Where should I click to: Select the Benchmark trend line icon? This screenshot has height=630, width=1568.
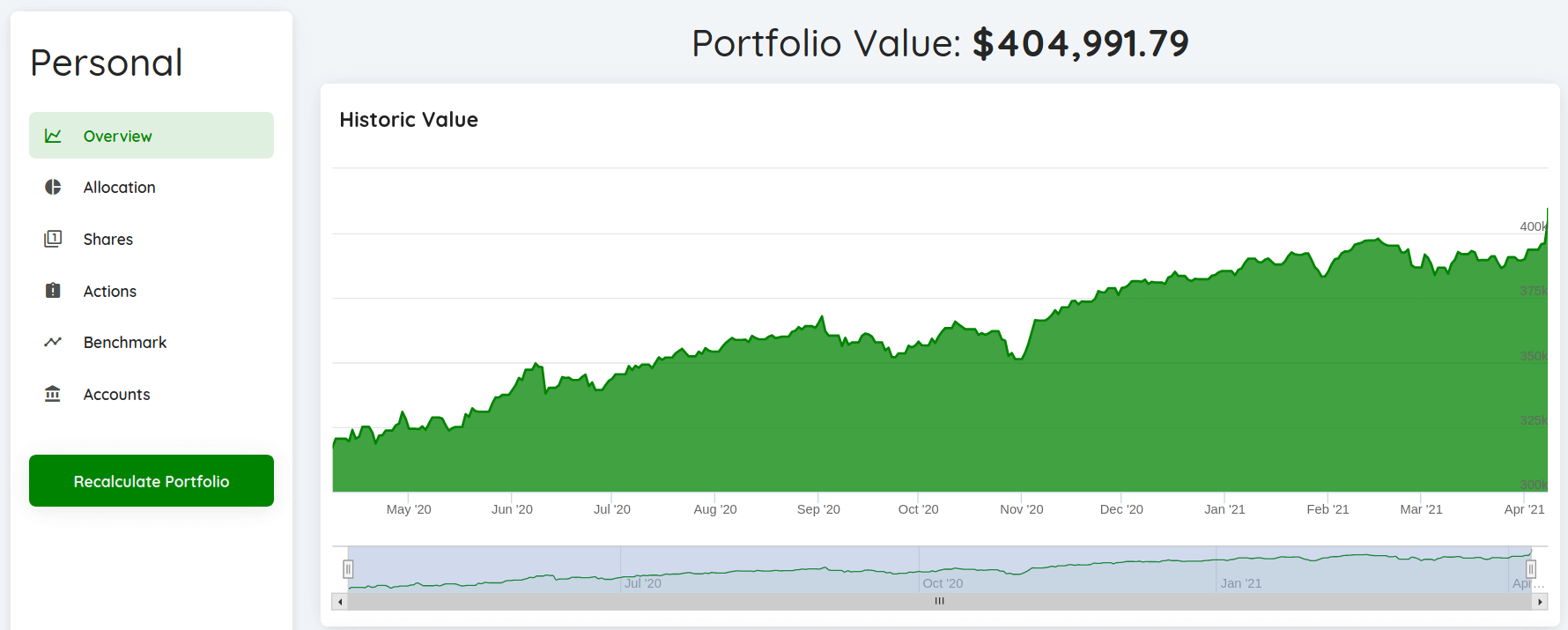click(53, 342)
